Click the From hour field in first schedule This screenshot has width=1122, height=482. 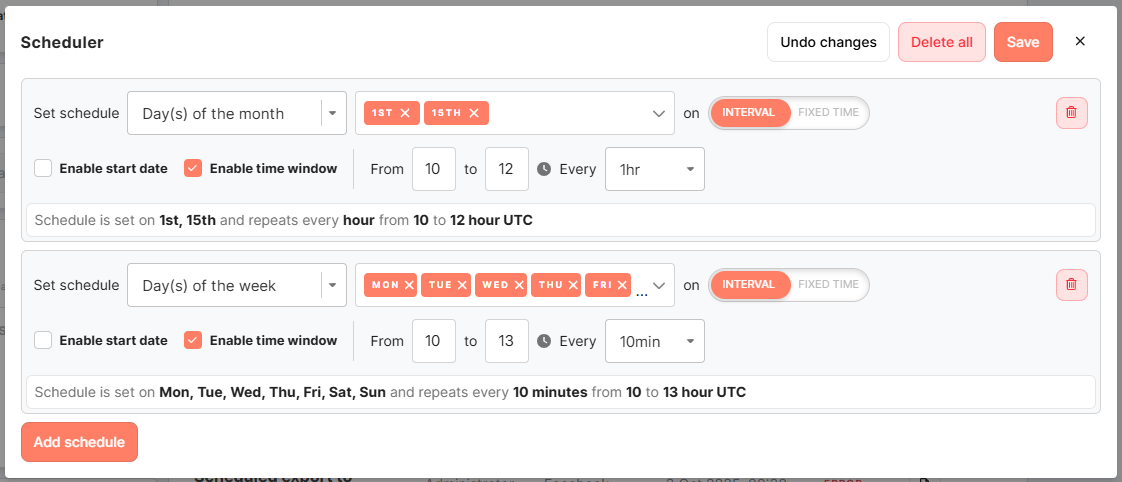point(434,170)
